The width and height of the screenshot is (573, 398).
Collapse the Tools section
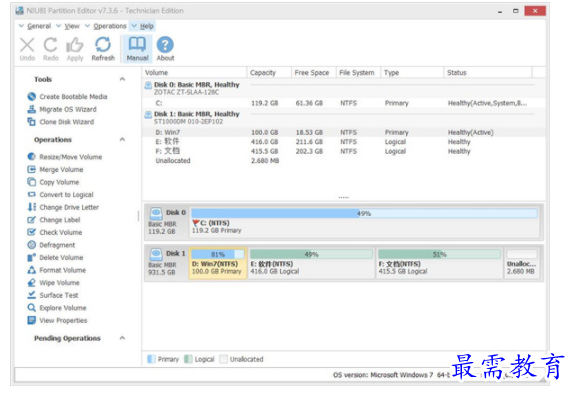click(122, 79)
